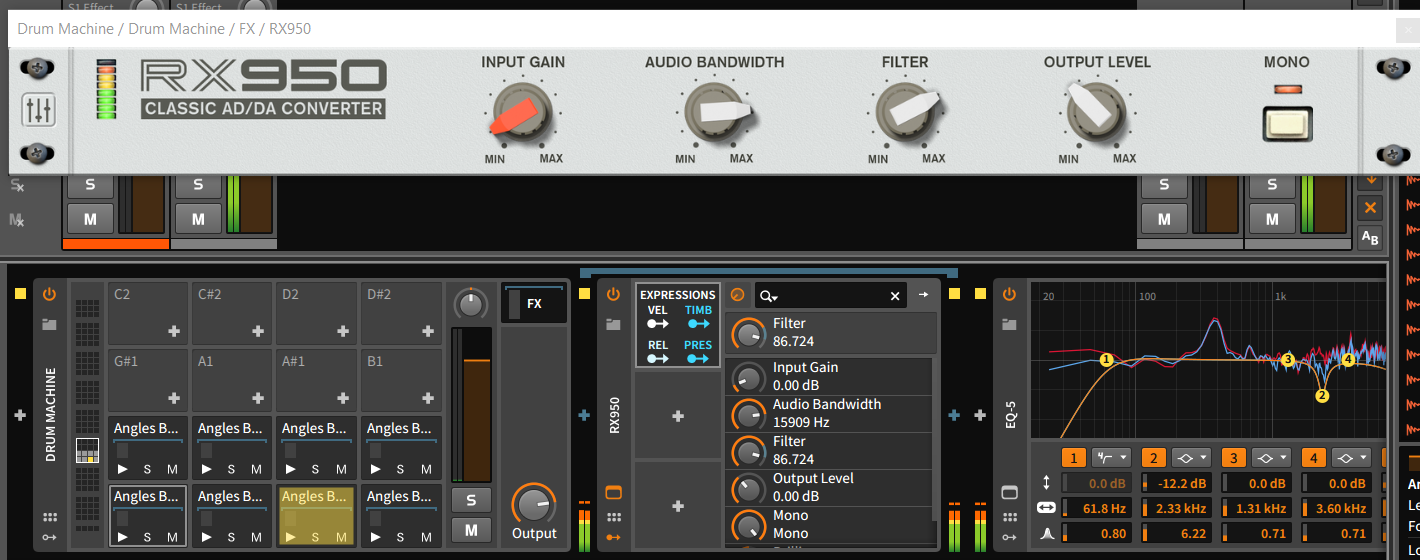This screenshot has width=1420, height=560.
Task: Clear the parameter search with the X icon
Action: 895,296
